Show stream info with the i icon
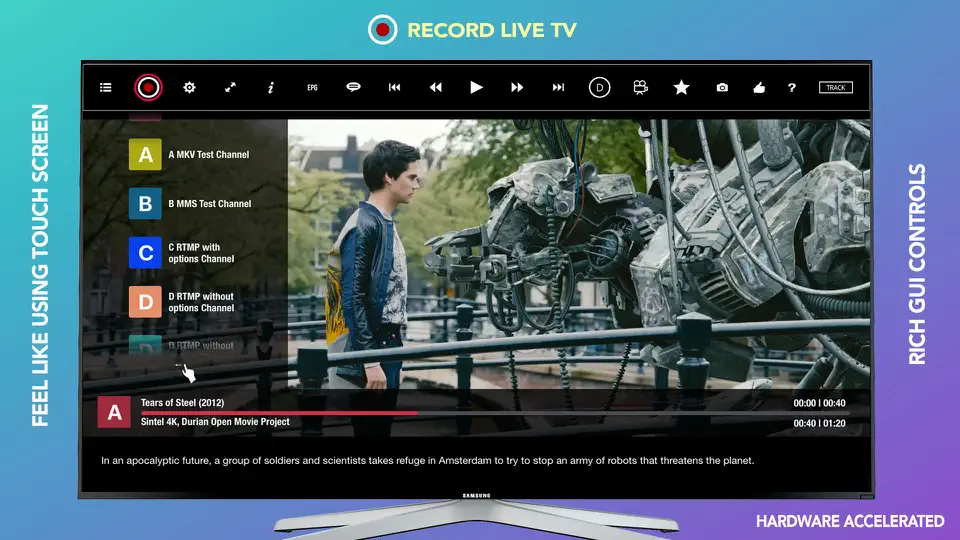The height and width of the screenshot is (540, 960). (271, 88)
